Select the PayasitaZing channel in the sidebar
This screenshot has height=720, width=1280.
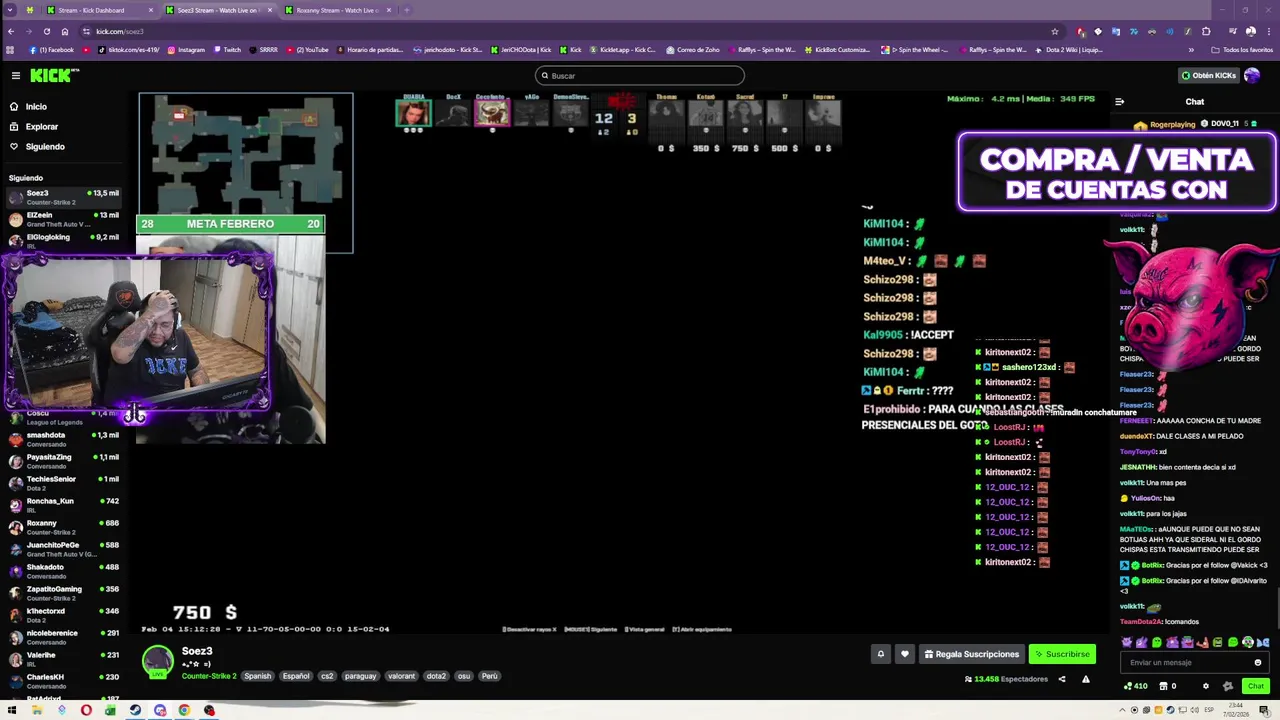point(64,461)
